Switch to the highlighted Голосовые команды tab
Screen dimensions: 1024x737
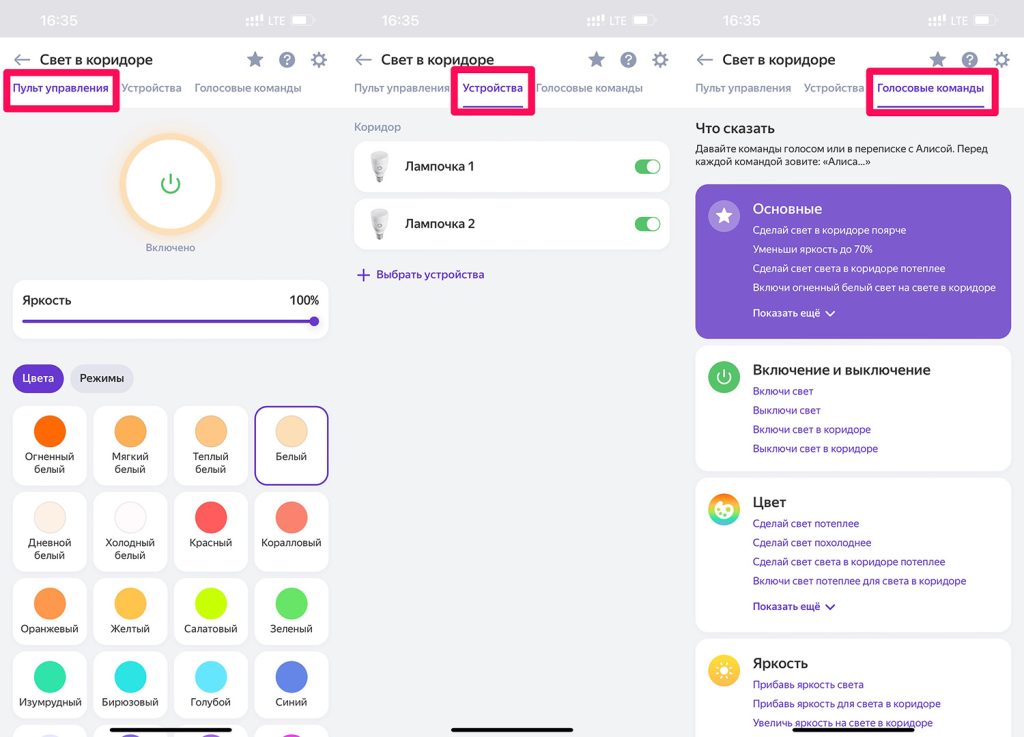click(x=930, y=88)
